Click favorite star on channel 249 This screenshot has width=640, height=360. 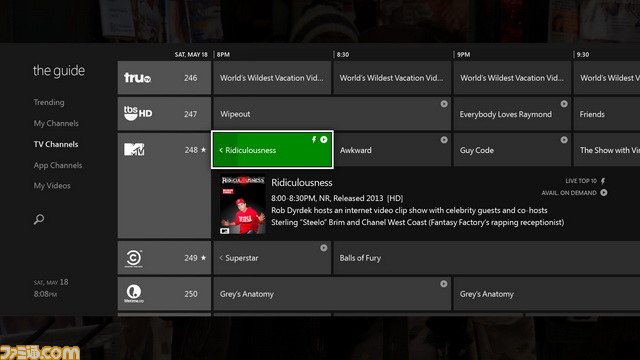[x=203, y=258]
